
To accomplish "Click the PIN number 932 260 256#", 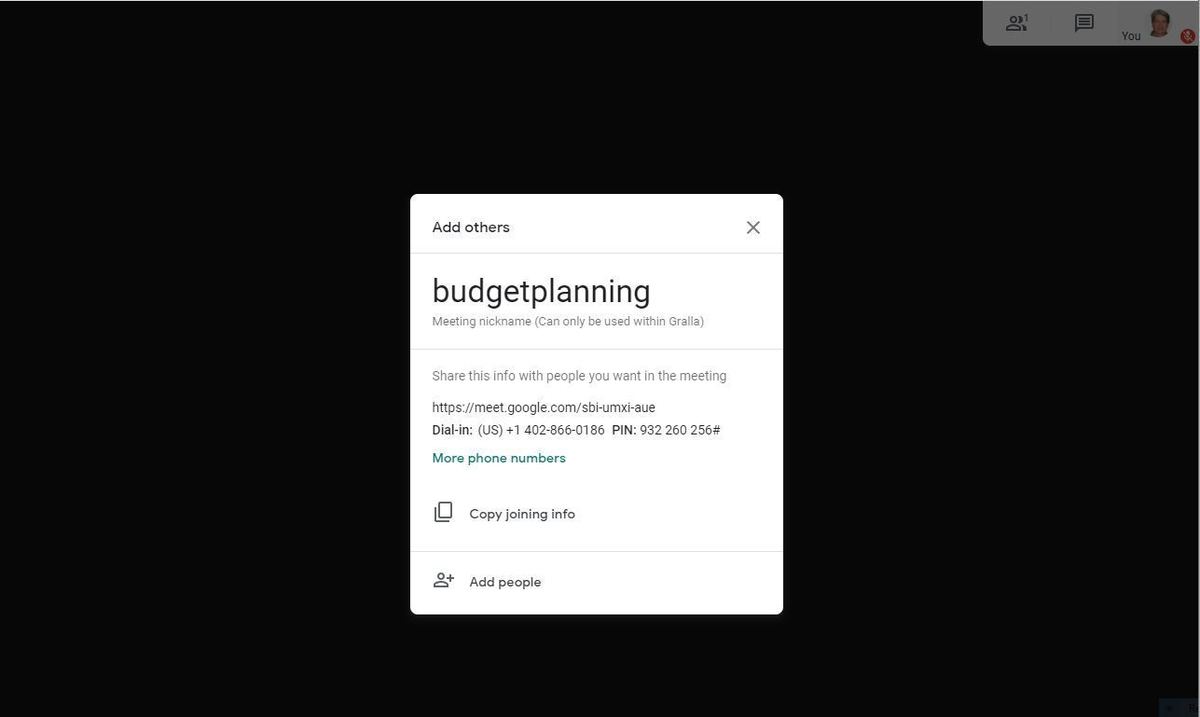I will 680,430.
